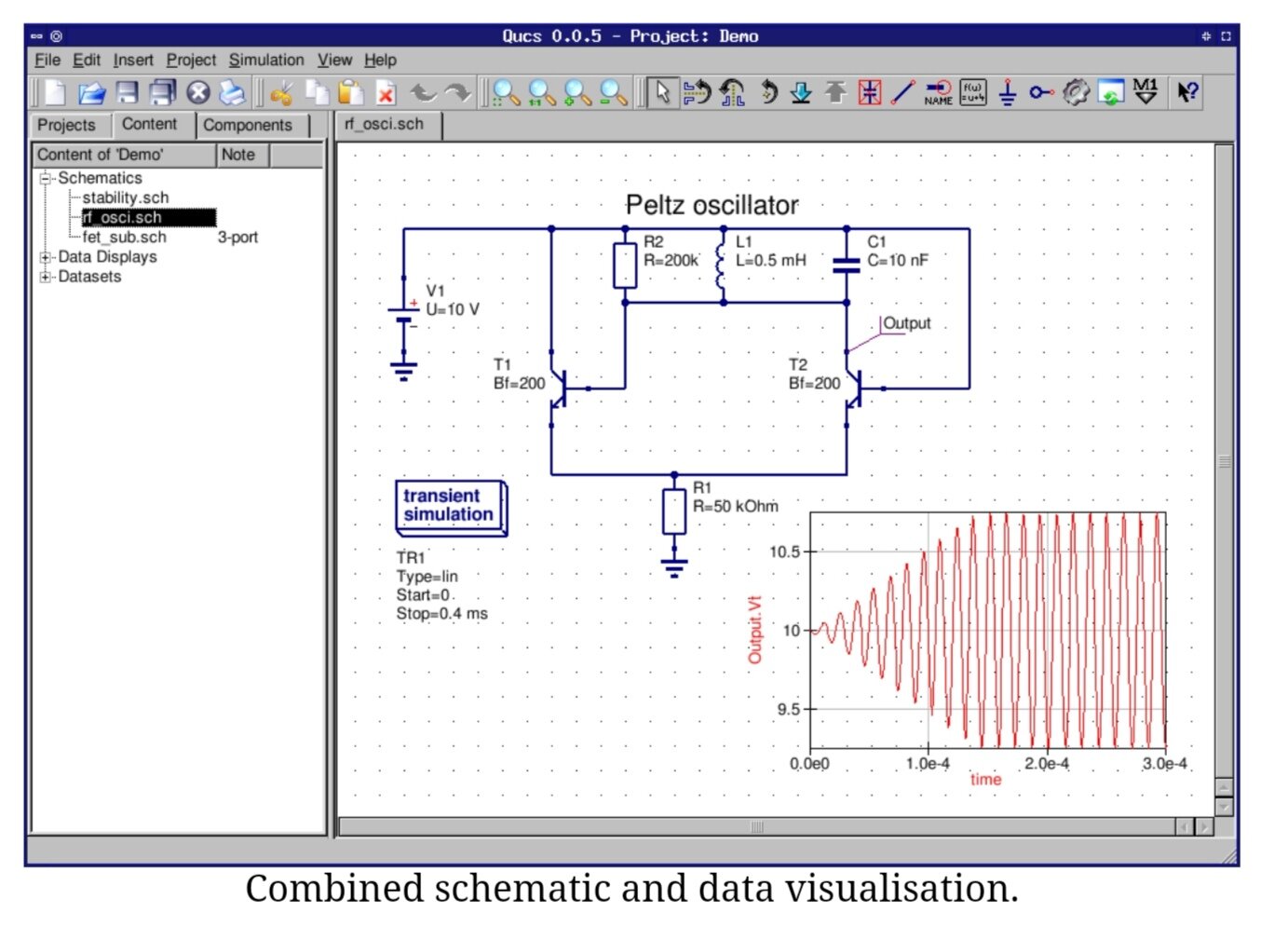Screen dimensions: 1288x926
Task: Click the Save All stacked floppies icon
Action: 163,92
